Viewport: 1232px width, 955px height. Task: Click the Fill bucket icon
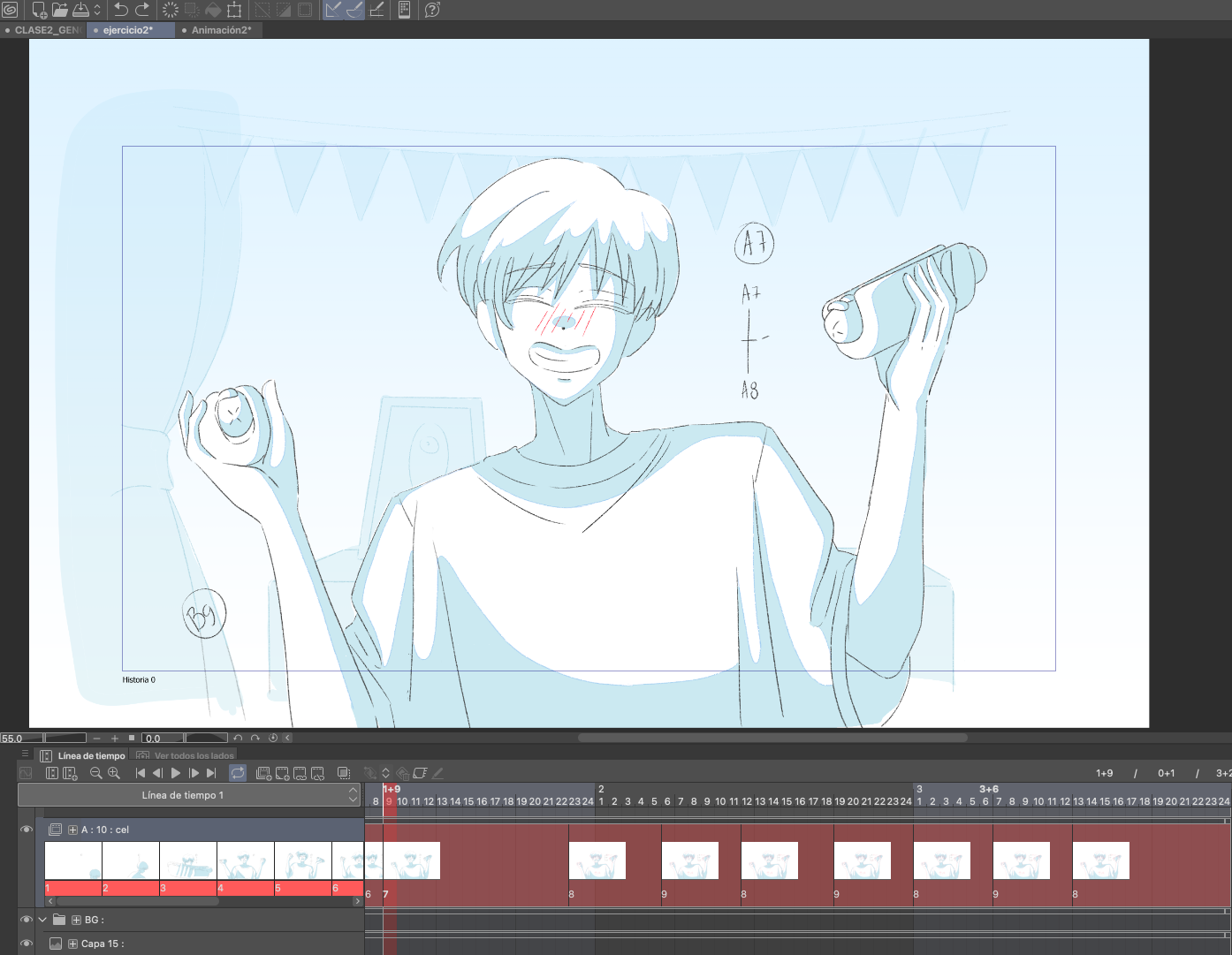pos(213,10)
